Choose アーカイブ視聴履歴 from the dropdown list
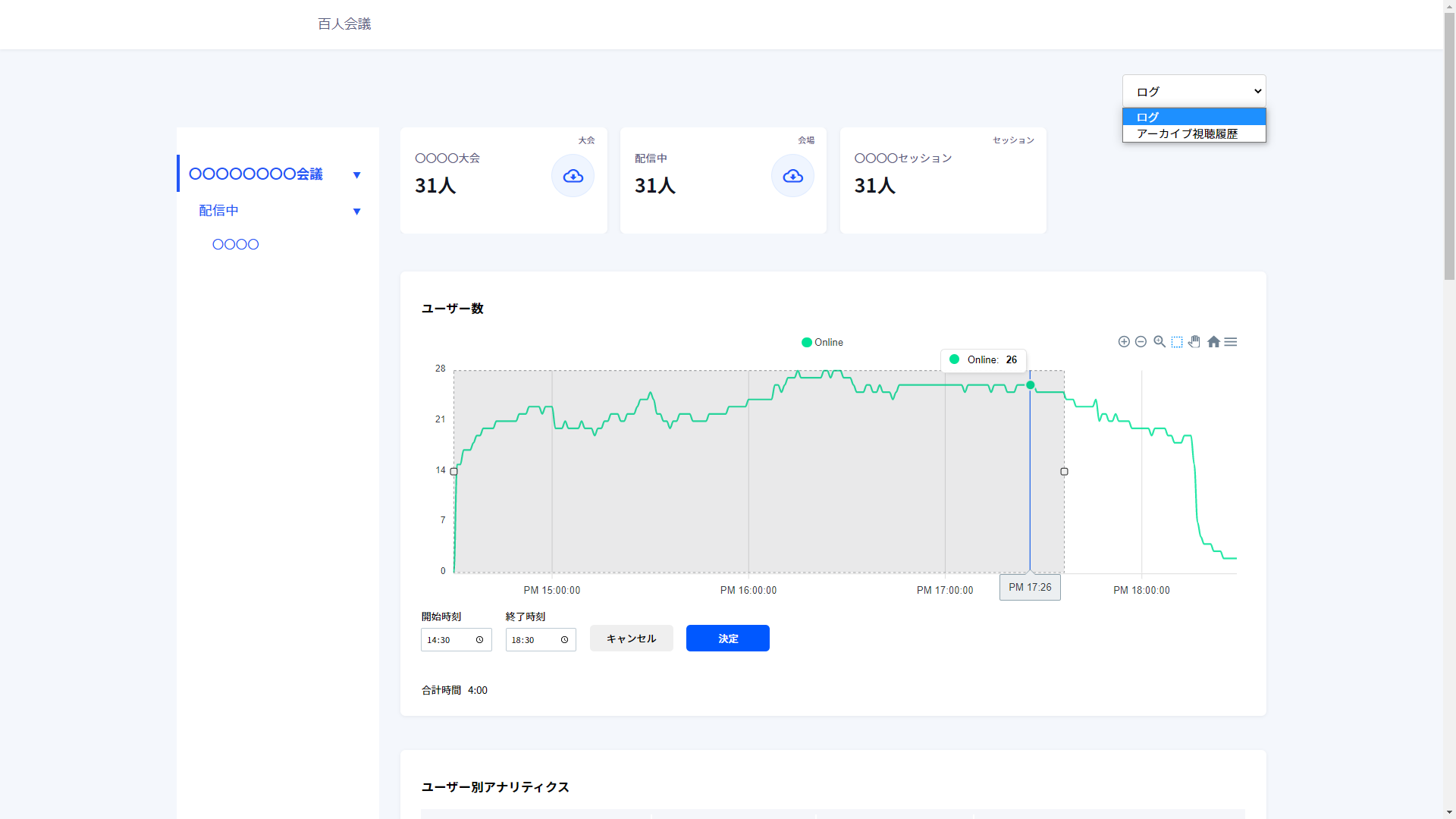 [x=1187, y=133]
